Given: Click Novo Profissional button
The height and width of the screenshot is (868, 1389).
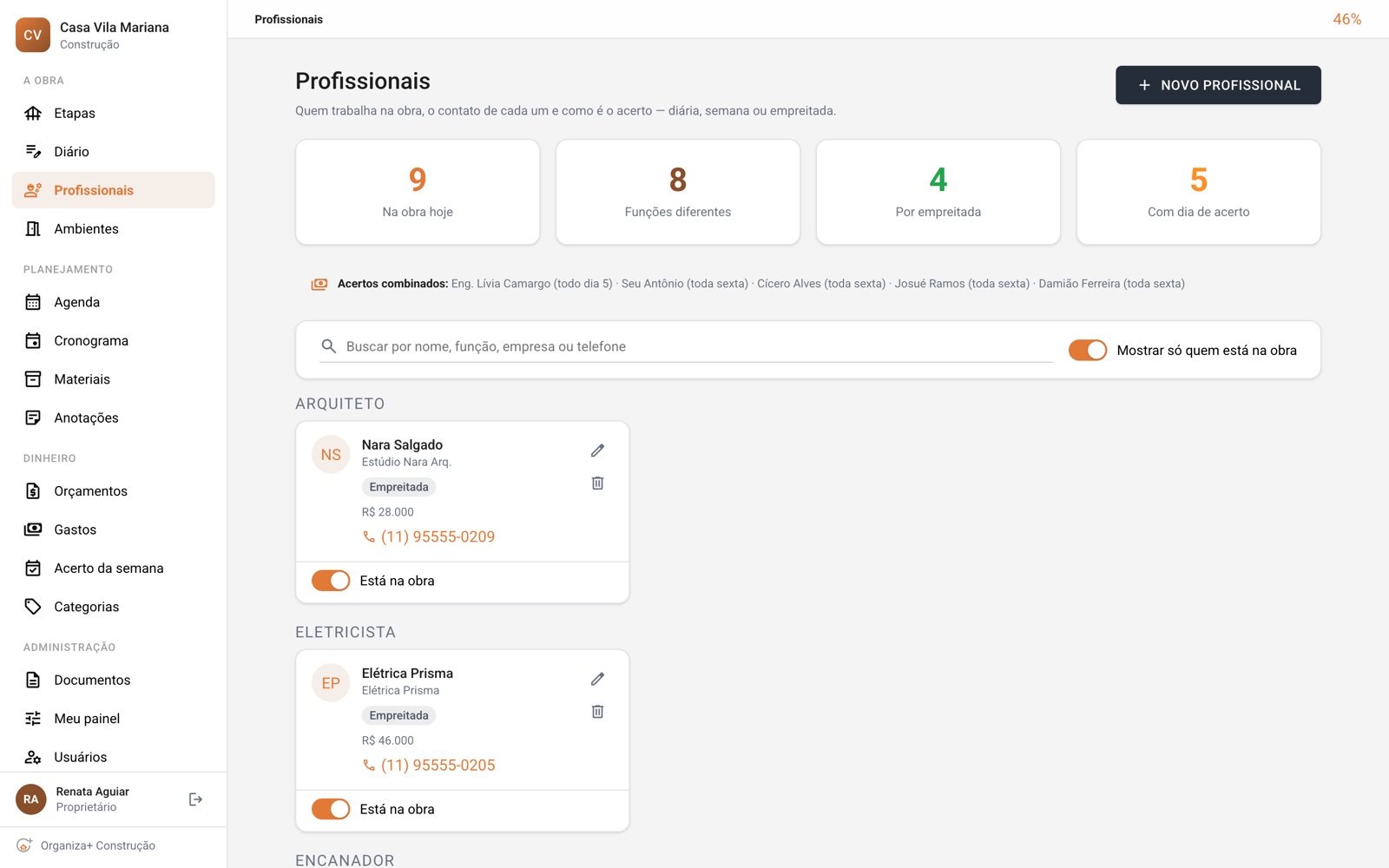Looking at the screenshot, I should click(x=1218, y=85).
